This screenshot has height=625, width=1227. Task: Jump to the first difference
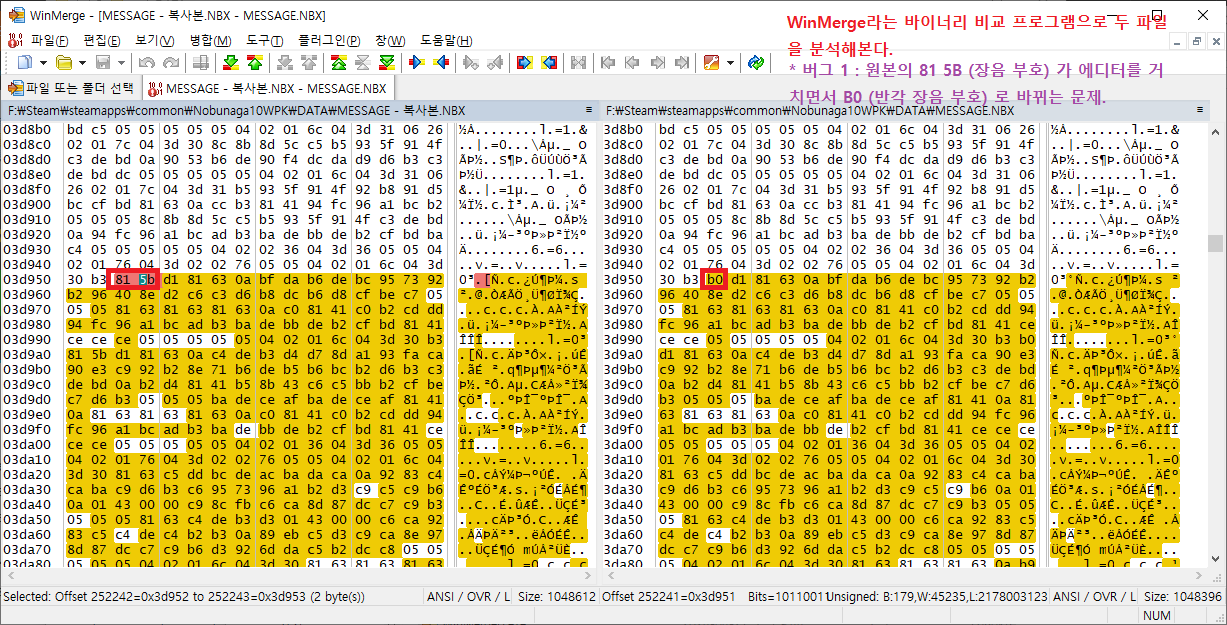339,62
